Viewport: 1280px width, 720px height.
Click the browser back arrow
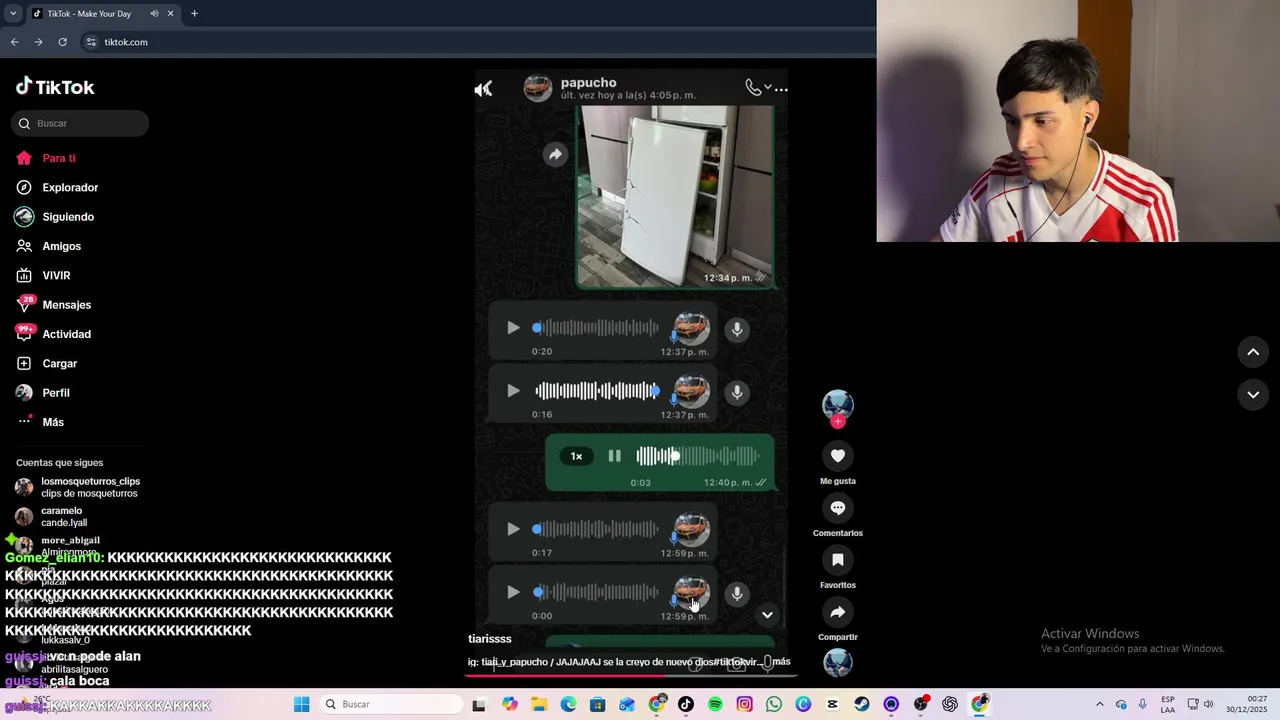(x=14, y=42)
